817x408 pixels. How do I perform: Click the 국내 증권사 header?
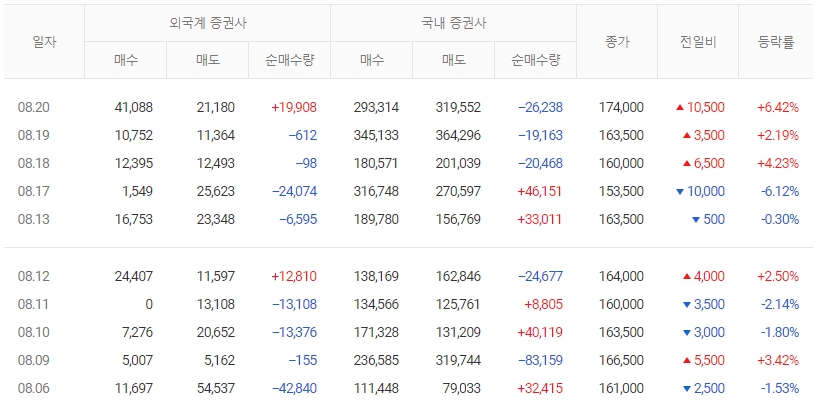453,23
